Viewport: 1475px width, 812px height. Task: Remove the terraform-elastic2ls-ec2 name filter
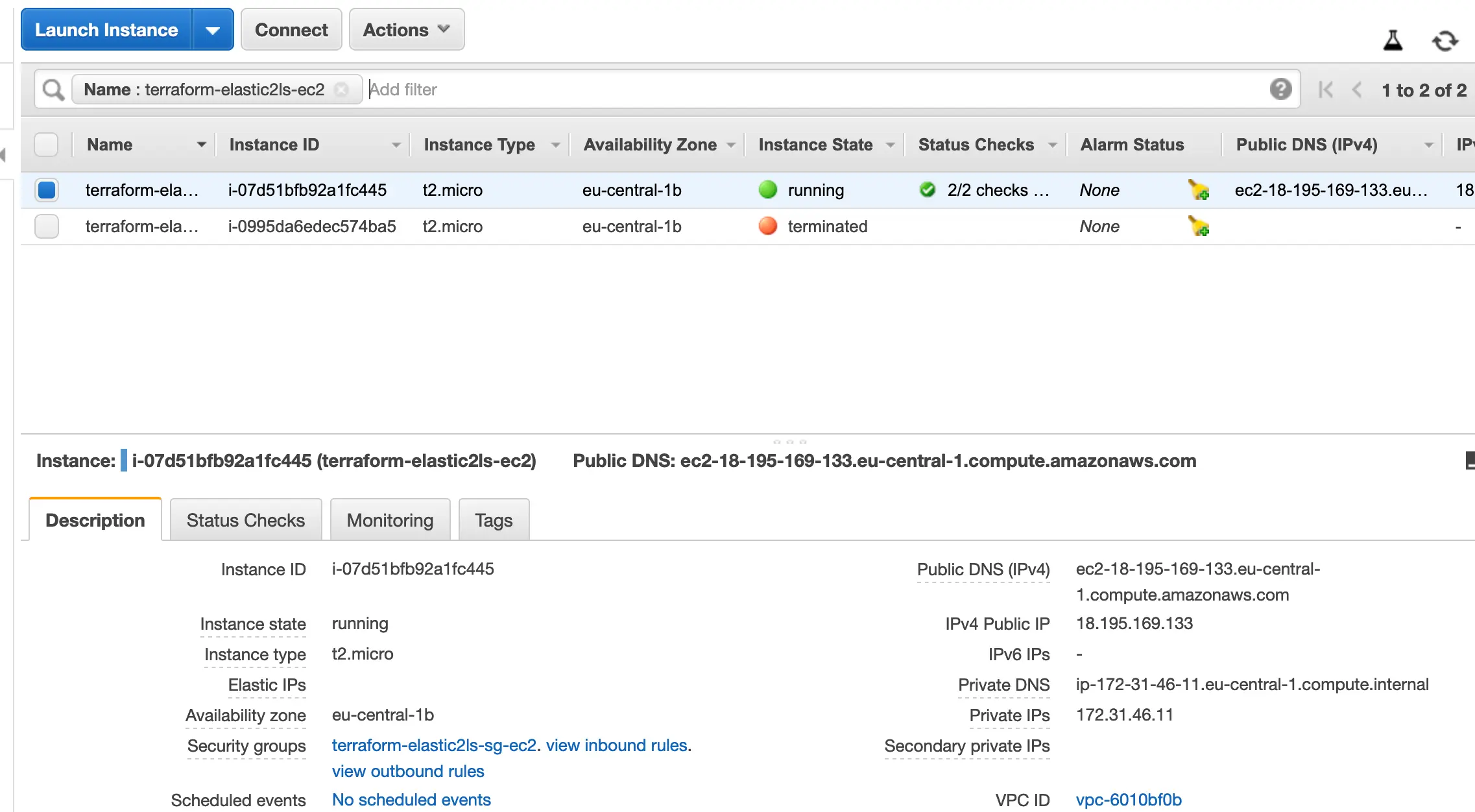click(x=341, y=90)
